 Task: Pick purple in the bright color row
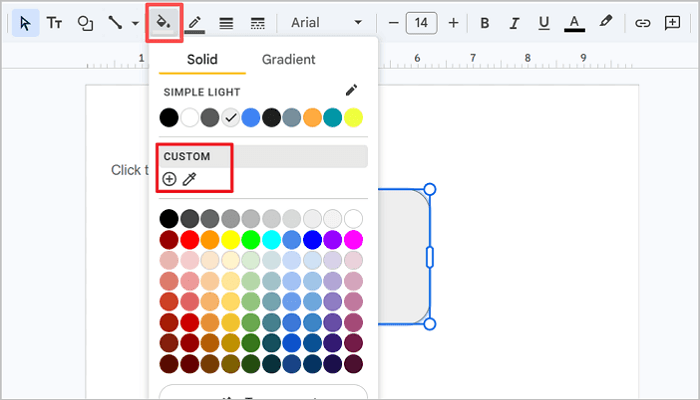(x=333, y=240)
